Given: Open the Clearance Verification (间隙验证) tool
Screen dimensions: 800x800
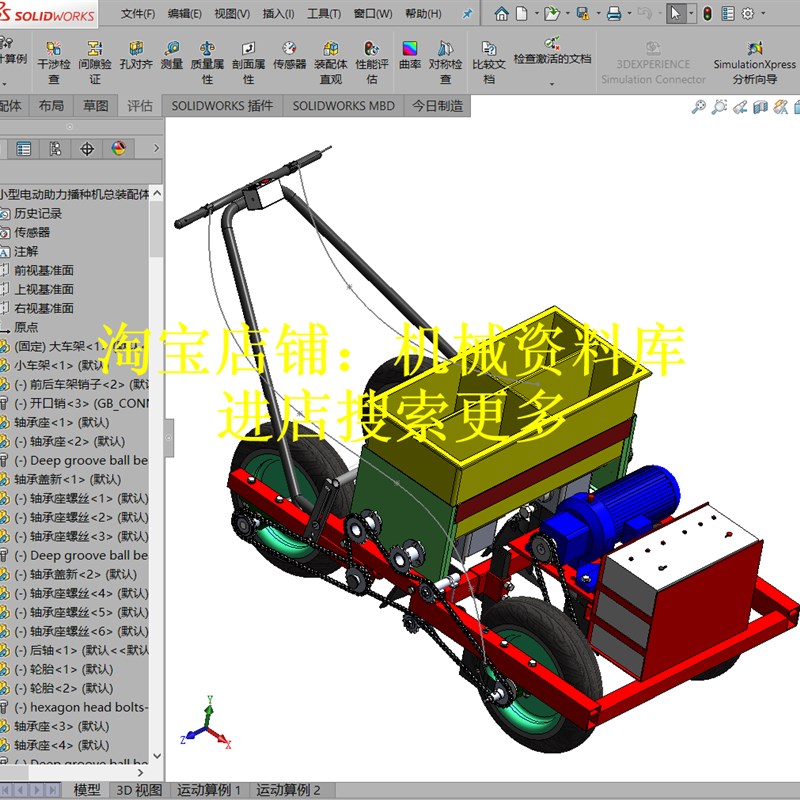Looking at the screenshot, I should (95, 62).
